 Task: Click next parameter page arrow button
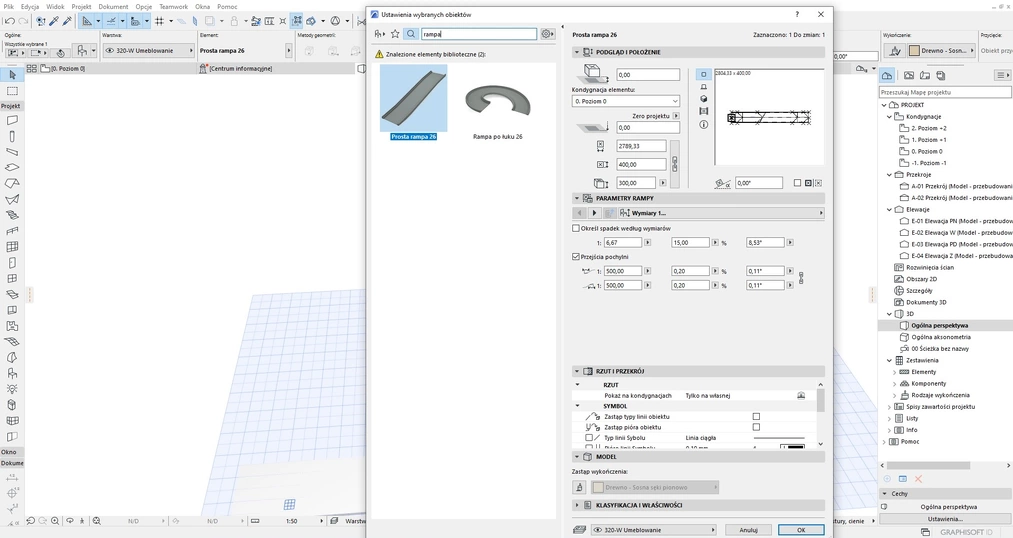pyautogui.click(x=594, y=213)
